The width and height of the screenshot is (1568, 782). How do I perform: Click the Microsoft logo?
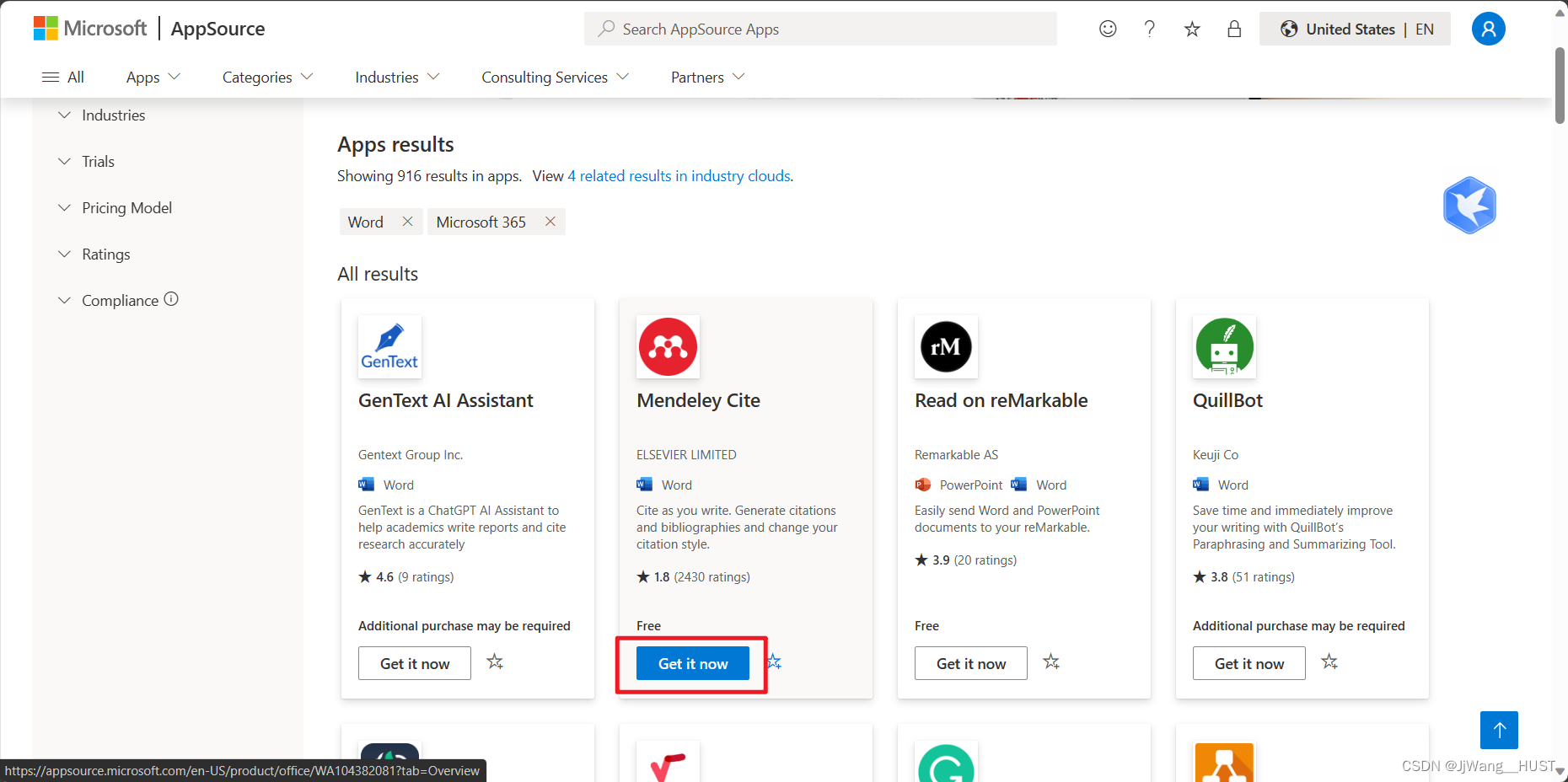coord(90,29)
